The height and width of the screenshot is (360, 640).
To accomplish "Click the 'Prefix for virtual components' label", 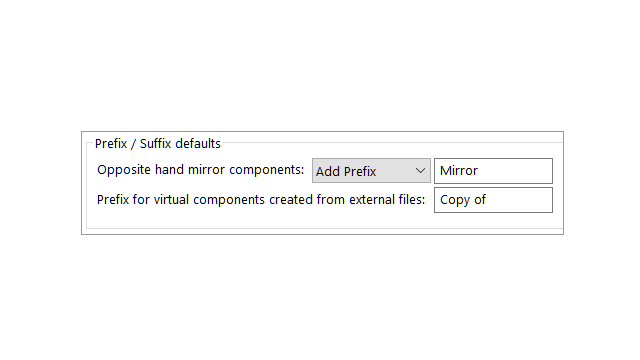I will coord(261,200).
